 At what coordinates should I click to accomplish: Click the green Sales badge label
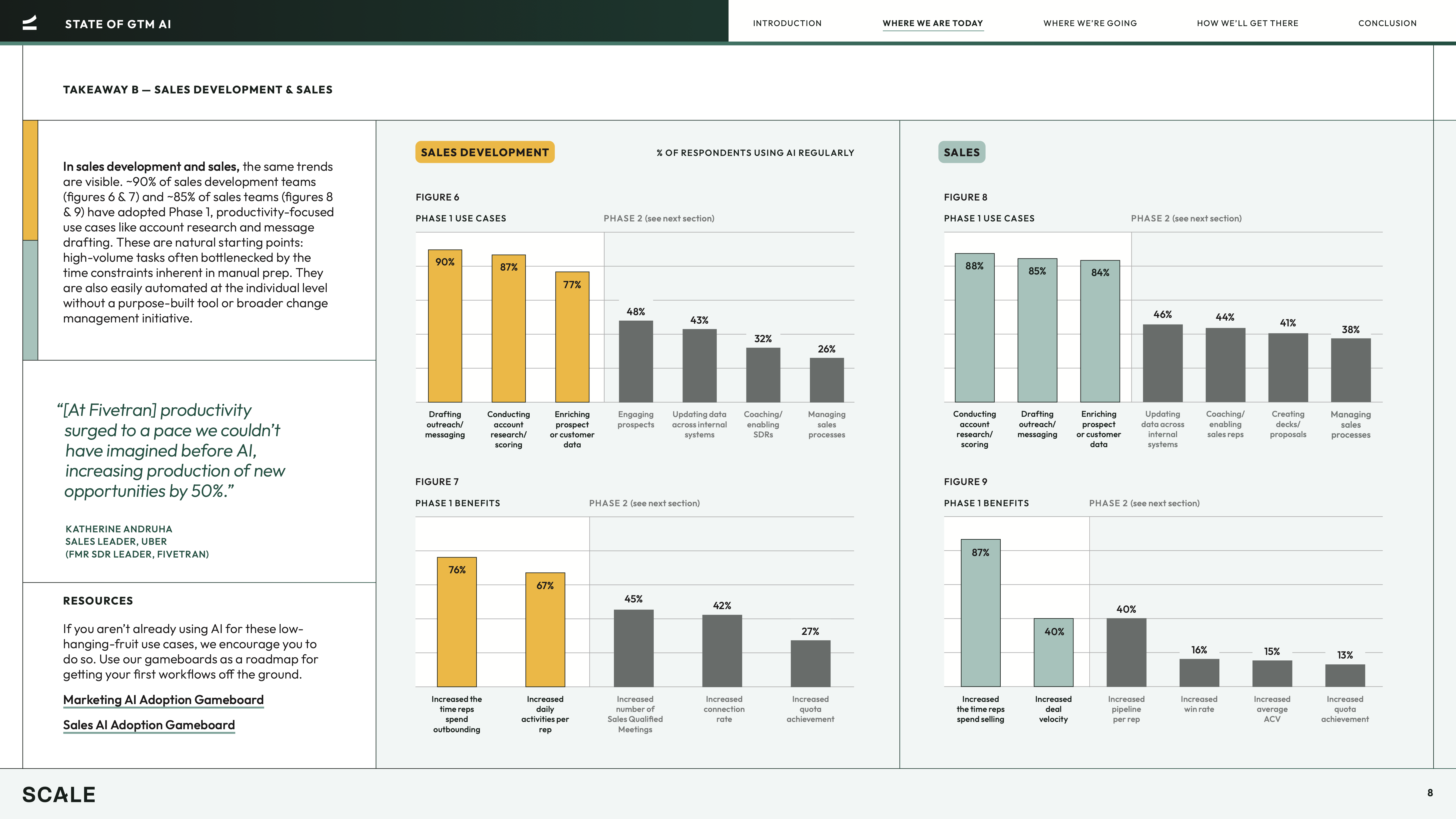click(962, 152)
